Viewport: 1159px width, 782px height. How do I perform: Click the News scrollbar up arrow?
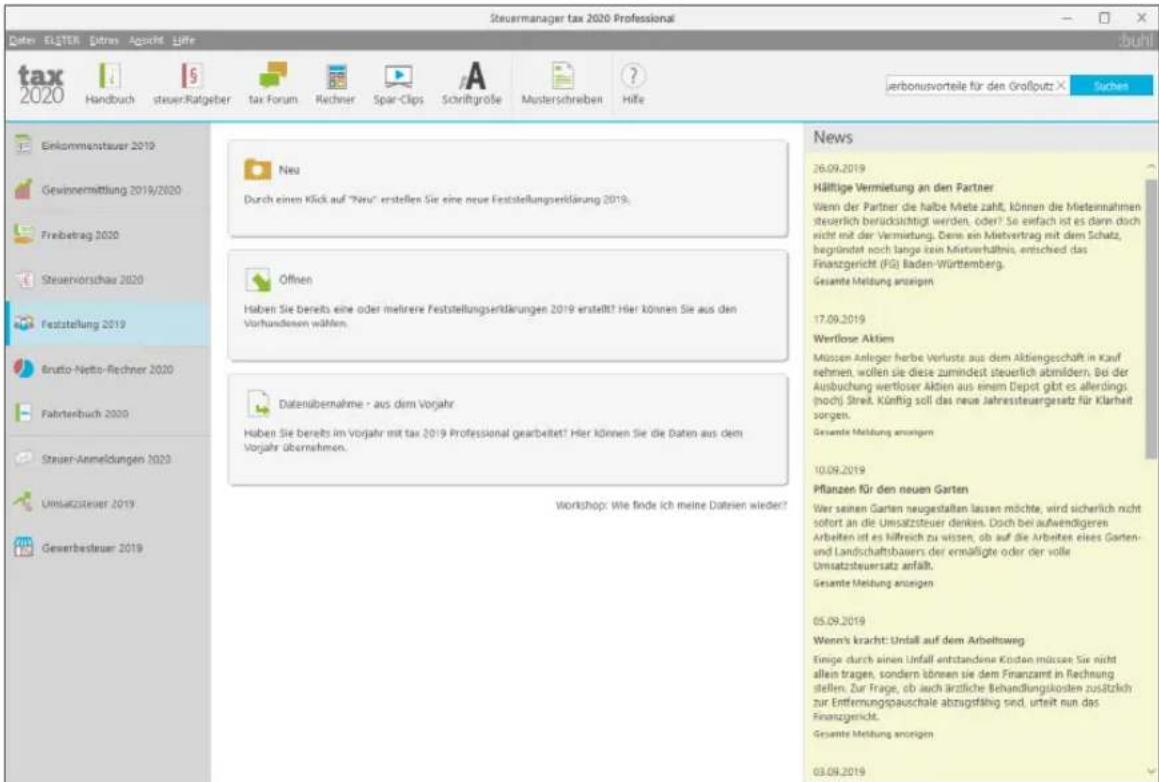1151,168
